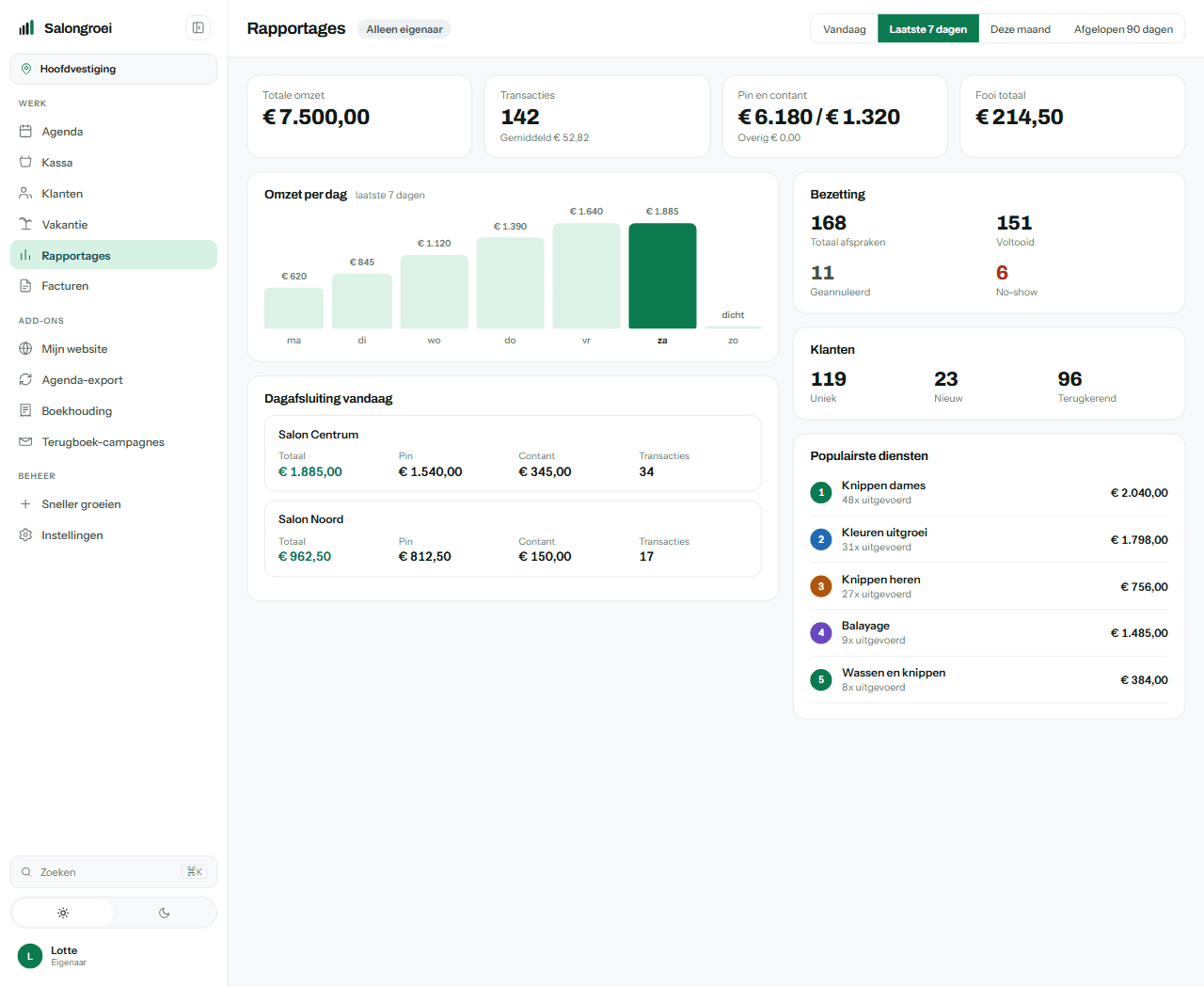Go to the Kassa page

(x=114, y=163)
